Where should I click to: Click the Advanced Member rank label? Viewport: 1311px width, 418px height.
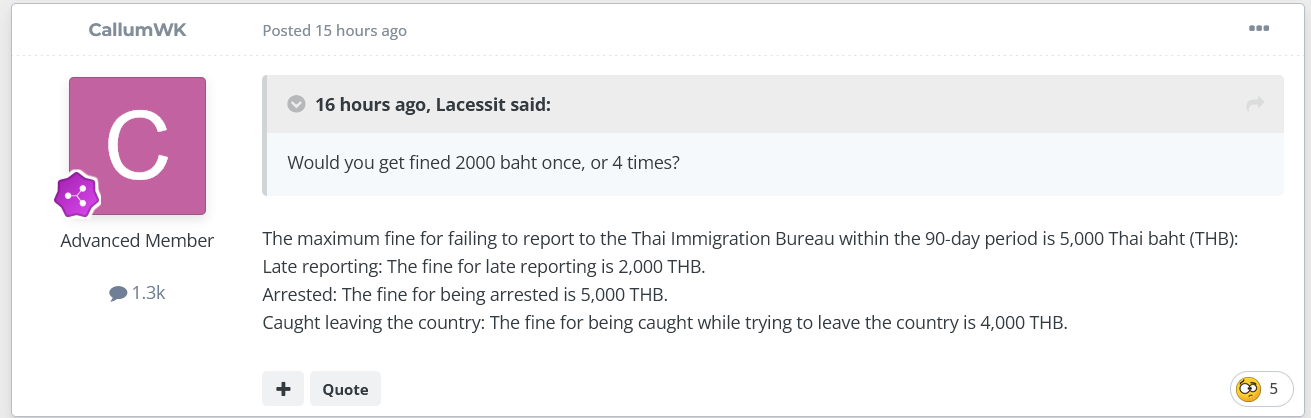tap(137, 241)
